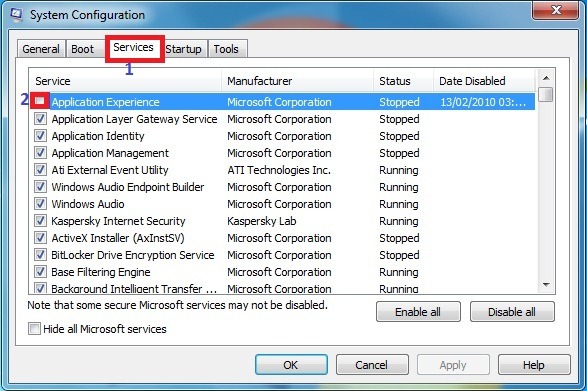The image size is (587, 391).
Task: Select the Application Layer Gateway Service text
Action: 134,119
